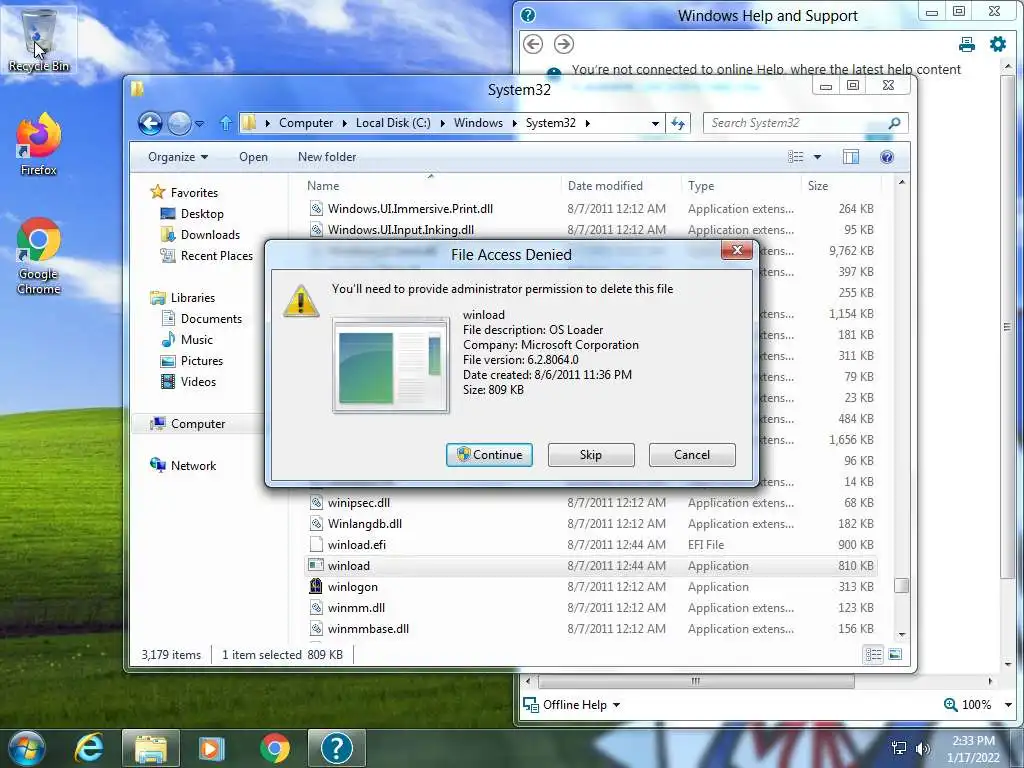The height and width of the screenshot is (768, 1024).
Task: Refresh the System32 folder view
Action: 678,123
